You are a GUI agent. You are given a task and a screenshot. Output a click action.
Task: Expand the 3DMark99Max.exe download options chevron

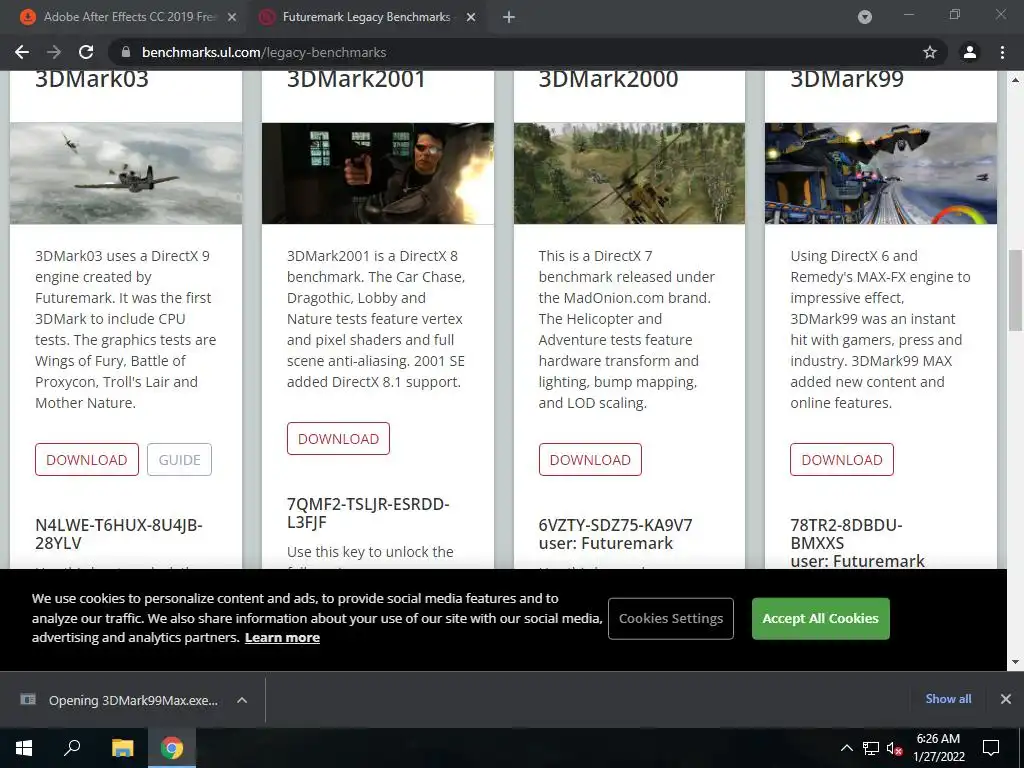pyautogui.click(x=242, y=700)
